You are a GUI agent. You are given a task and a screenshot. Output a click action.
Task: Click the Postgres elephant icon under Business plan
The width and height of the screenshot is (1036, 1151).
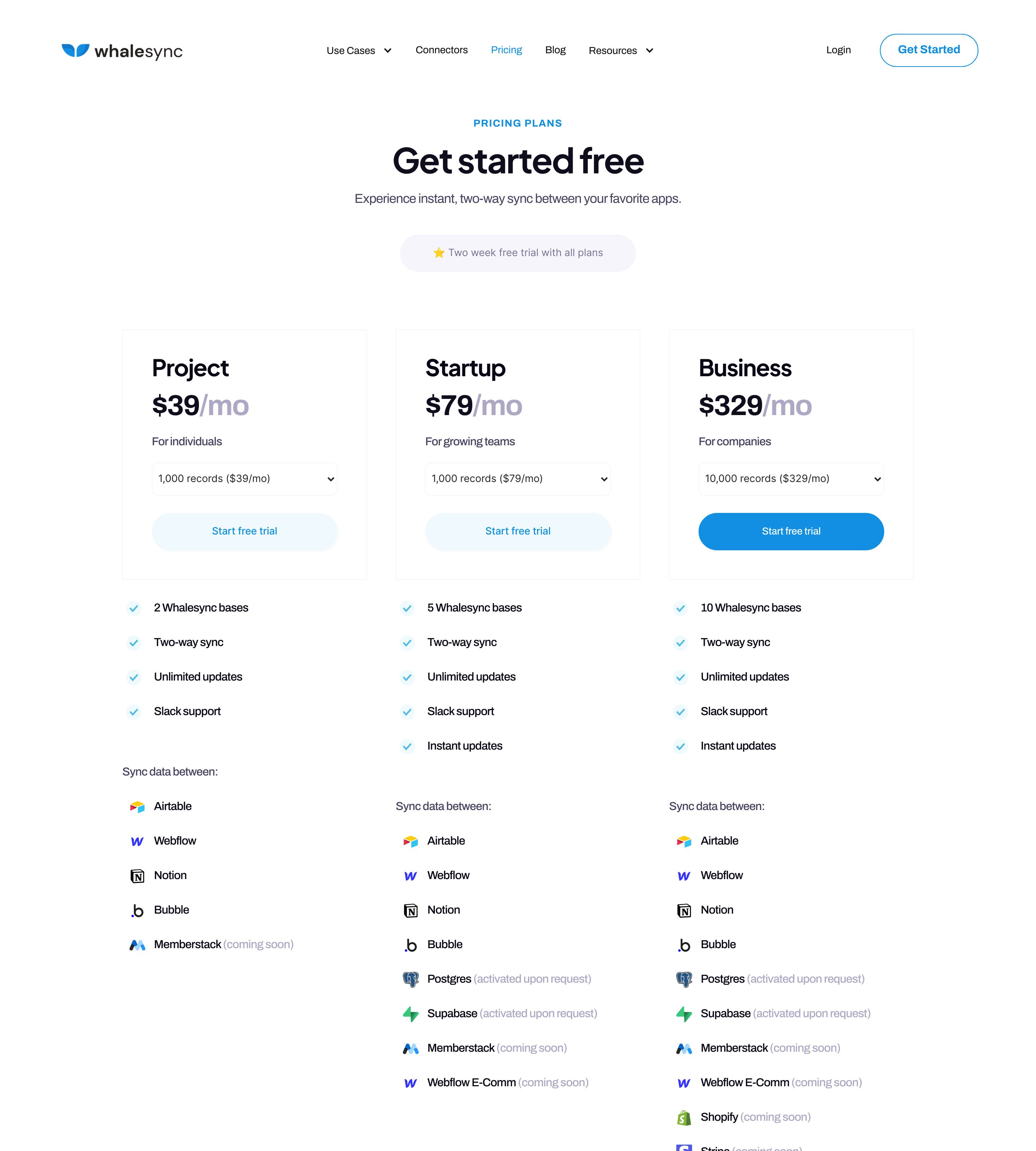683,979
